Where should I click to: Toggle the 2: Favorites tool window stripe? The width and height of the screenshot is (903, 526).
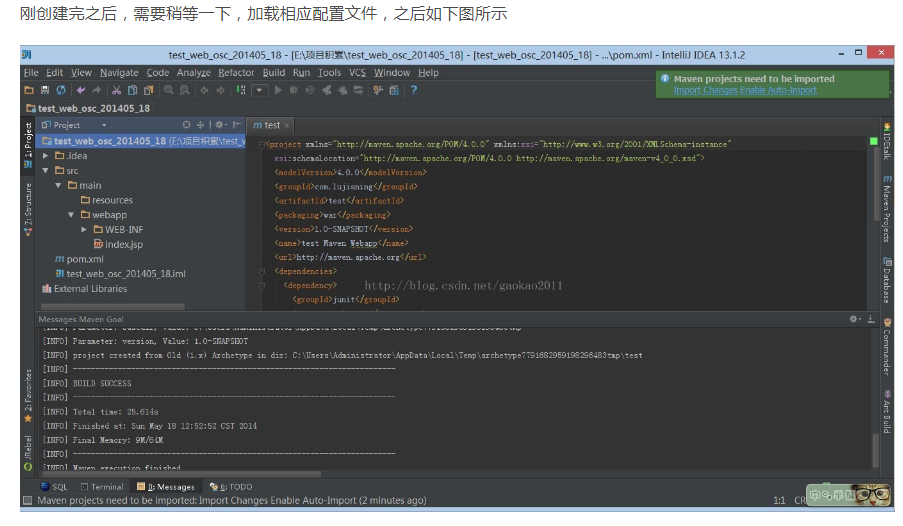pos(27,396)
